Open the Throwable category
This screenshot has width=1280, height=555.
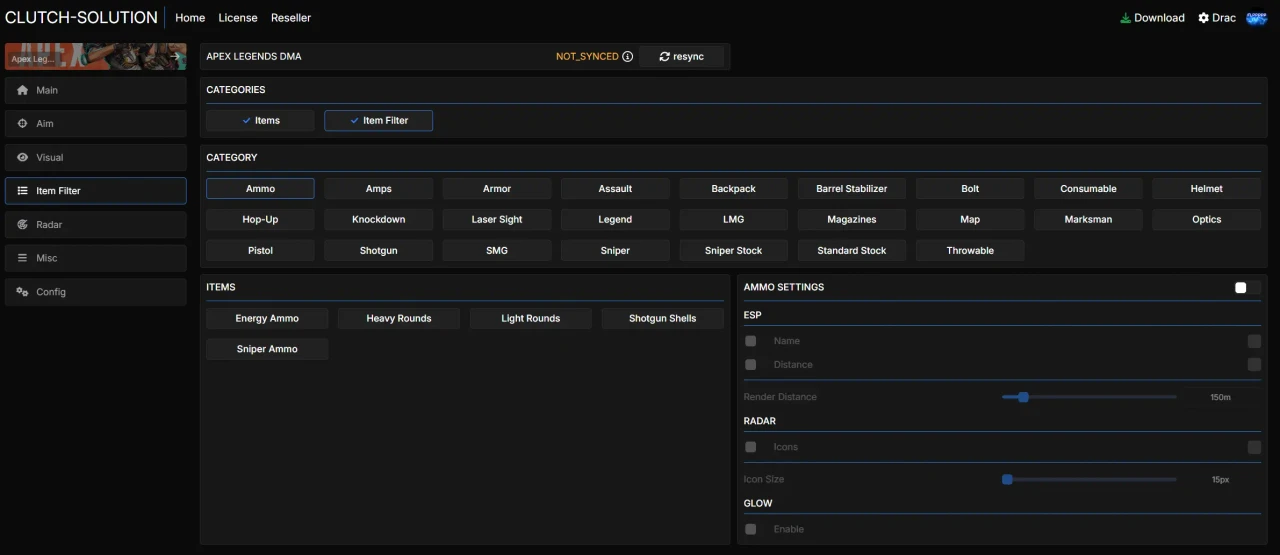click(970, 251)
